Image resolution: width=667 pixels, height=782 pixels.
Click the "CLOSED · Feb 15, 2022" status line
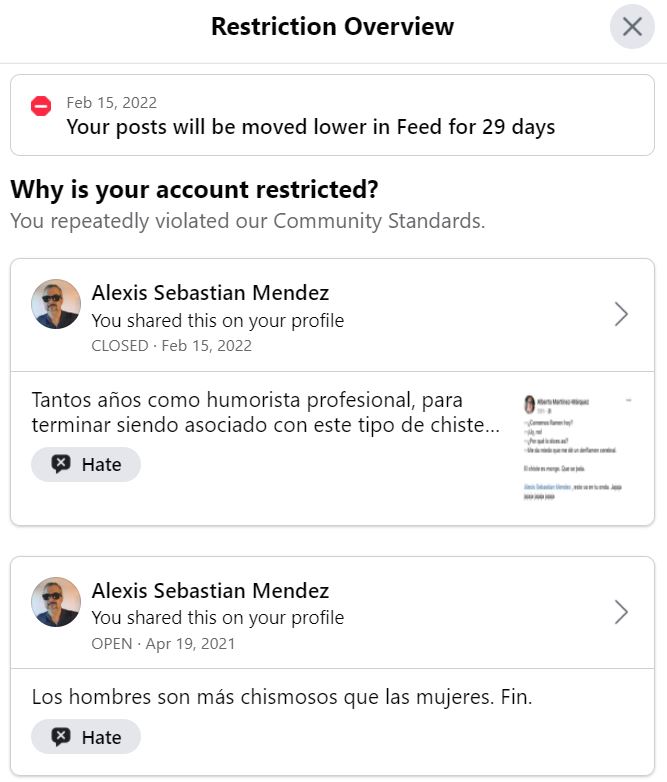coord(171,346)
